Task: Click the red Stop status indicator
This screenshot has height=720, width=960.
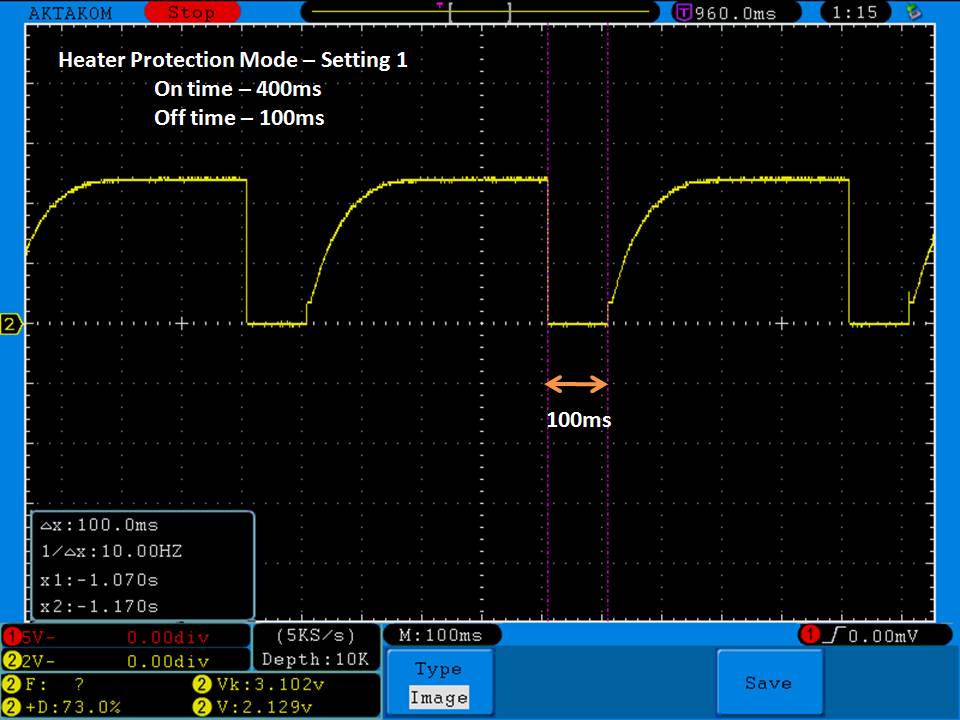Action: (x=191, y=13)
